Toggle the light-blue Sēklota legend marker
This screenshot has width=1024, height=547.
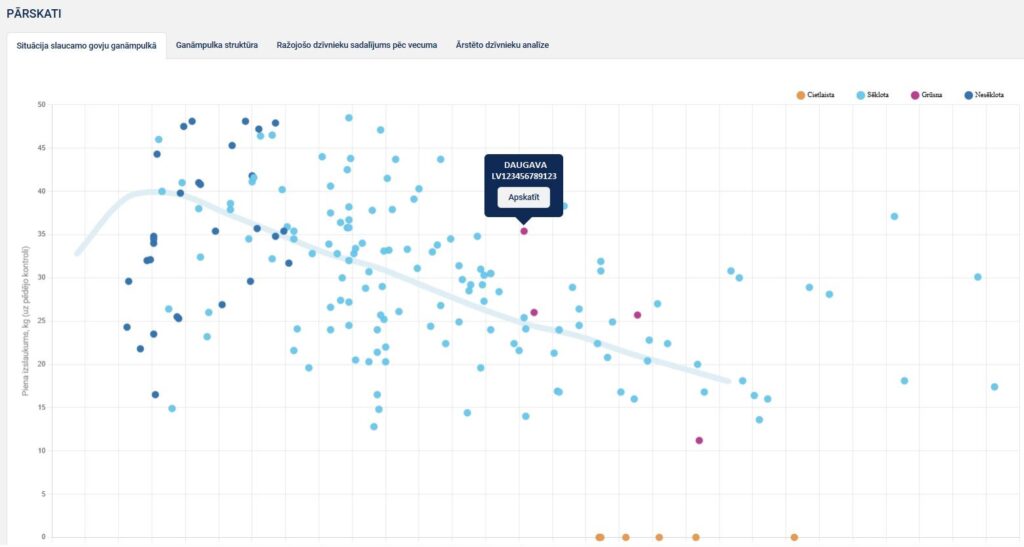(860, 95)
